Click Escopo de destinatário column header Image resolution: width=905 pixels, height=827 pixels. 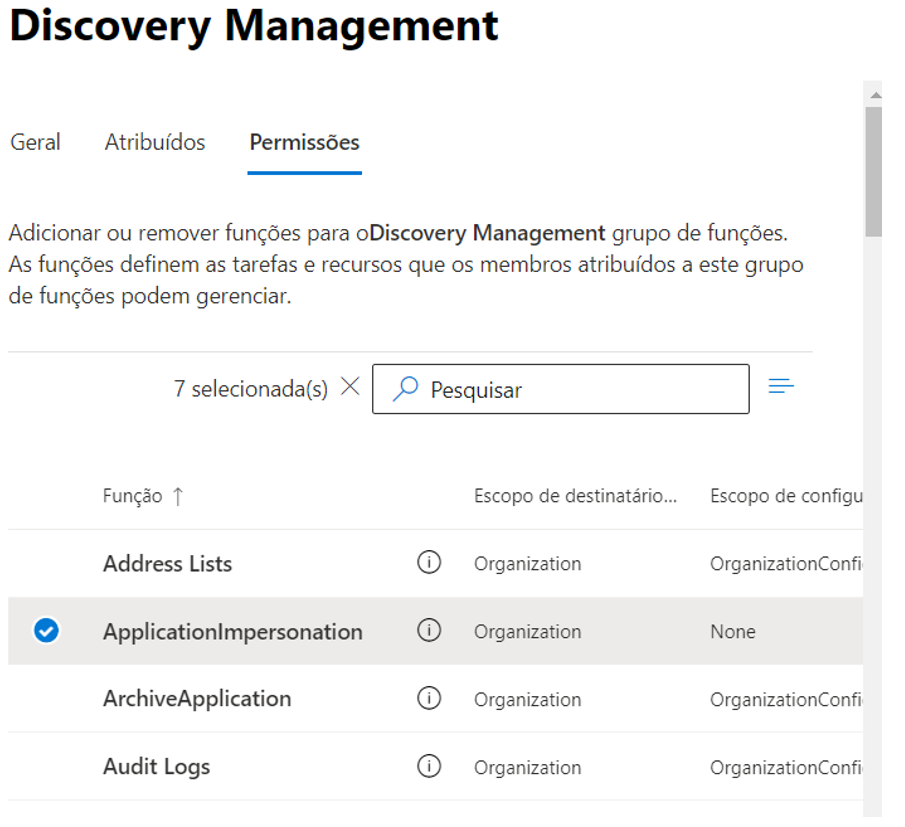(x=575, y=496)
